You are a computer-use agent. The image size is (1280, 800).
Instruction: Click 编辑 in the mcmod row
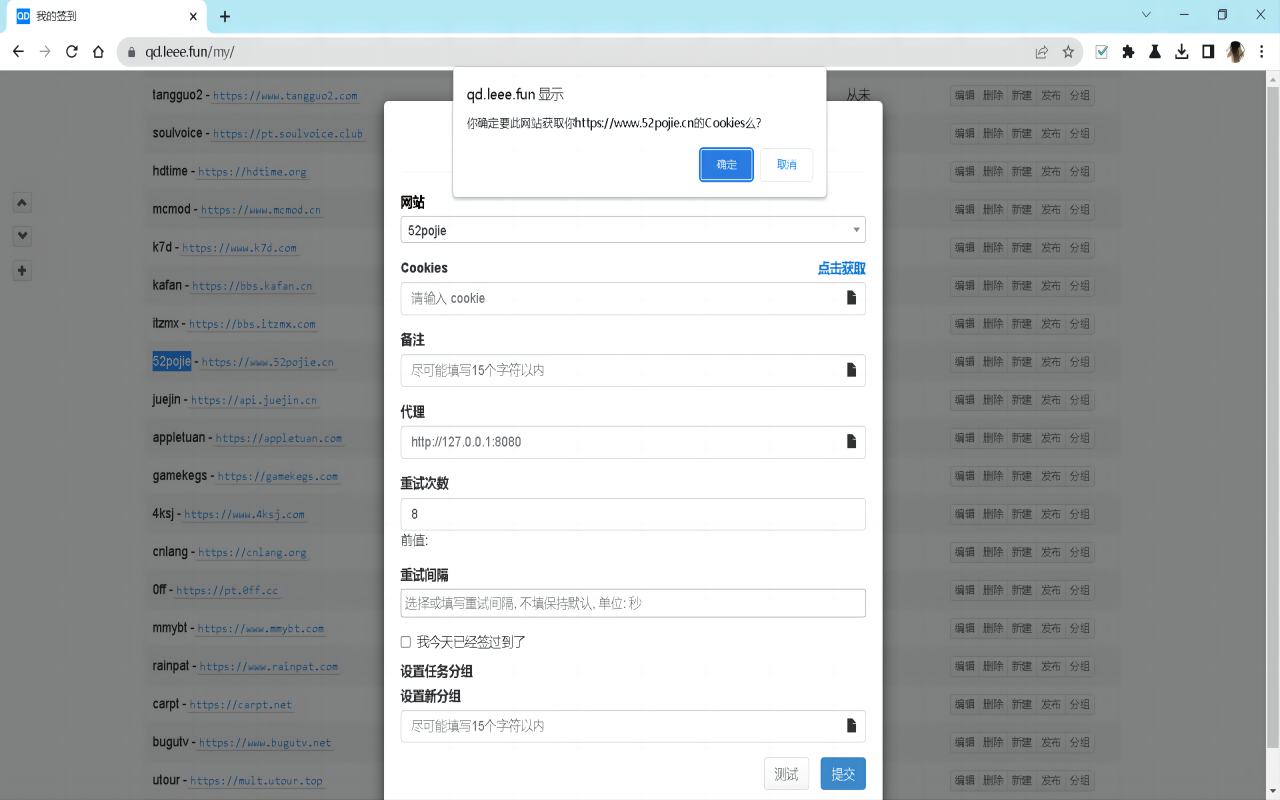964,210
